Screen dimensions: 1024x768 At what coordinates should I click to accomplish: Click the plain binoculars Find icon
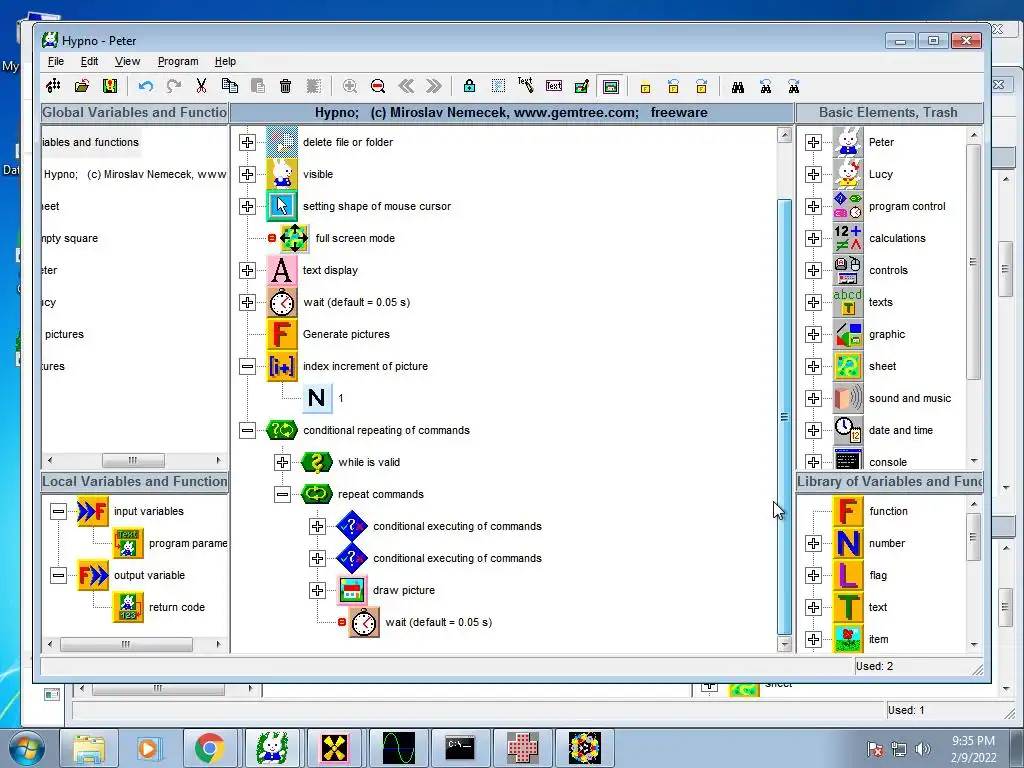click(x=738, y=86)
